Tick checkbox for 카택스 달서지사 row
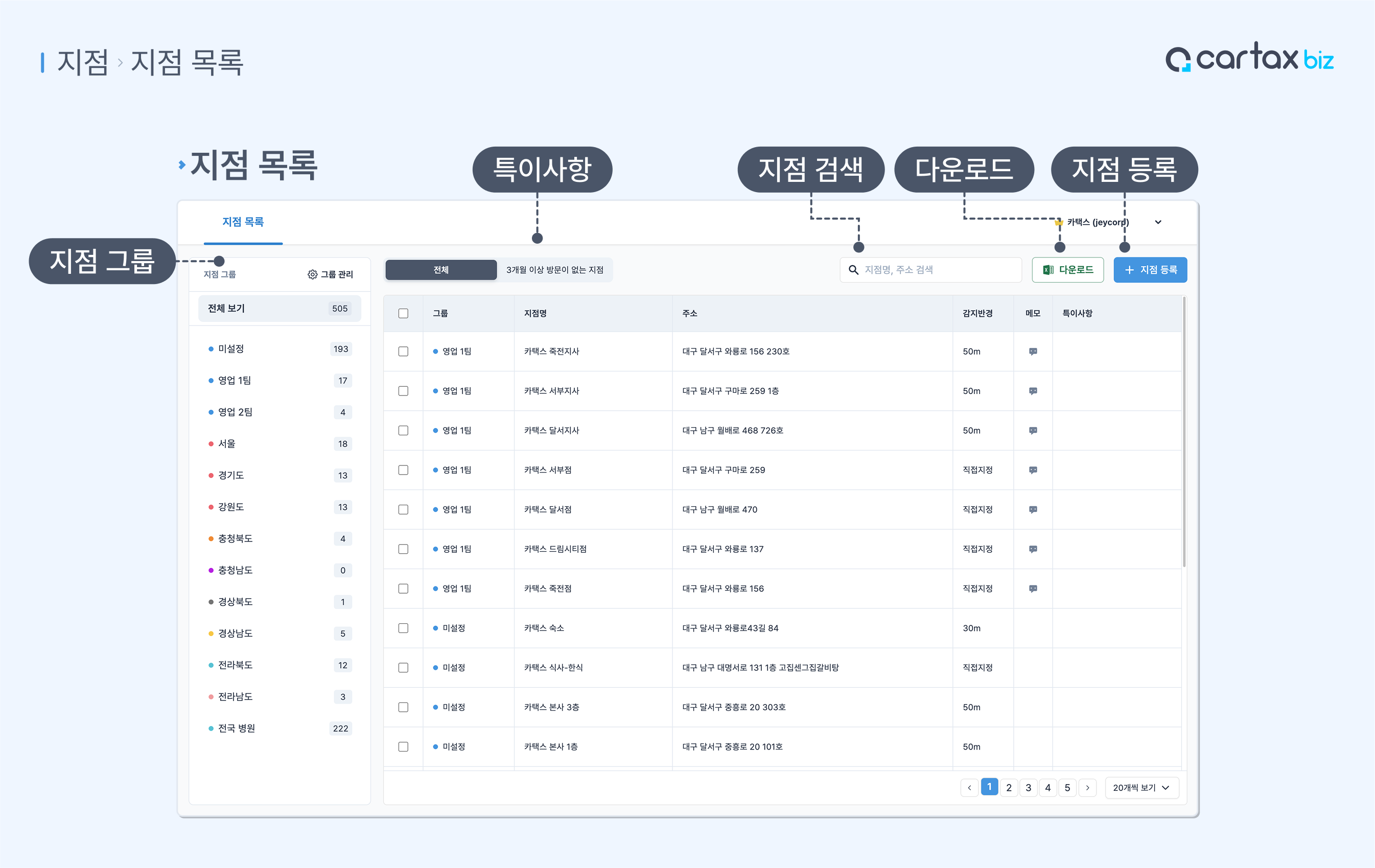The width and height of the screenshot is (1375, 868). [403, 431]
